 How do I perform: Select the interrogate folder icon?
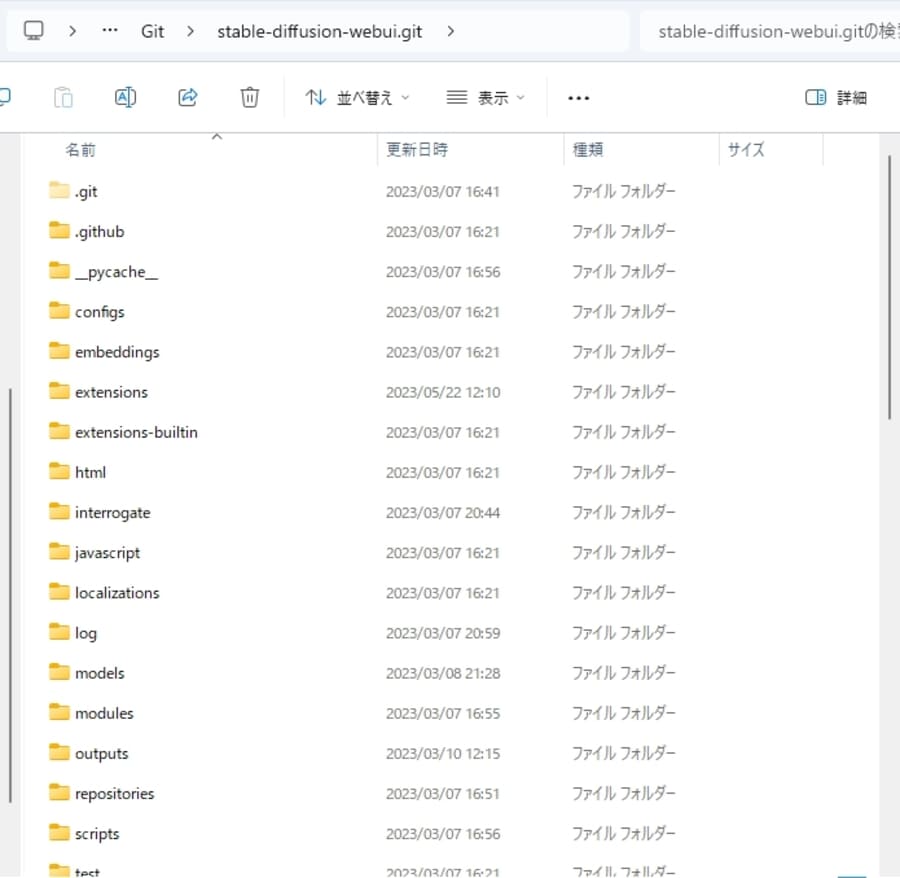point(59,511)
